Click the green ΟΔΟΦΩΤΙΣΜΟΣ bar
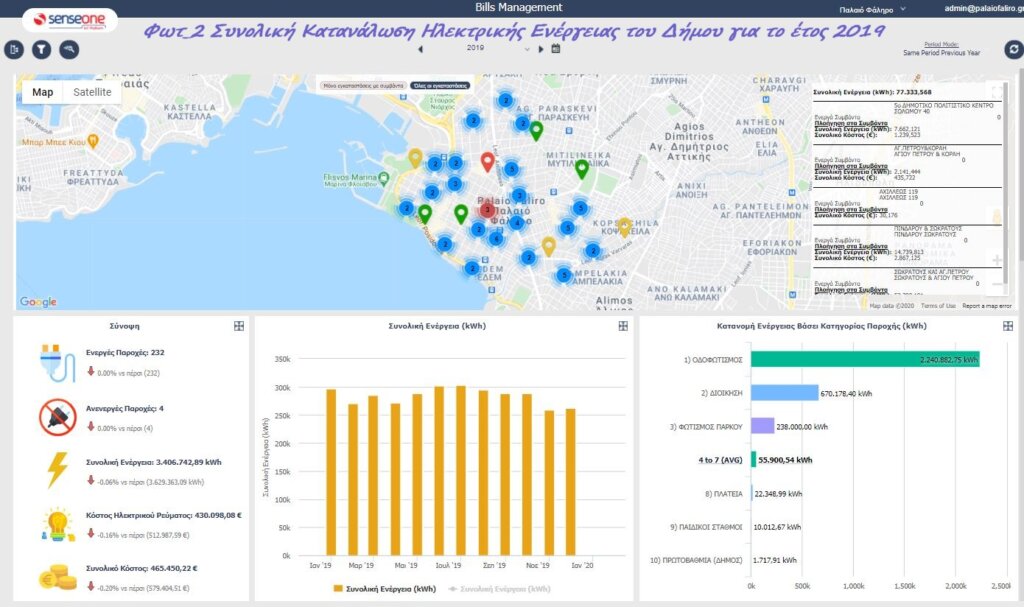 tap(865, 359)
